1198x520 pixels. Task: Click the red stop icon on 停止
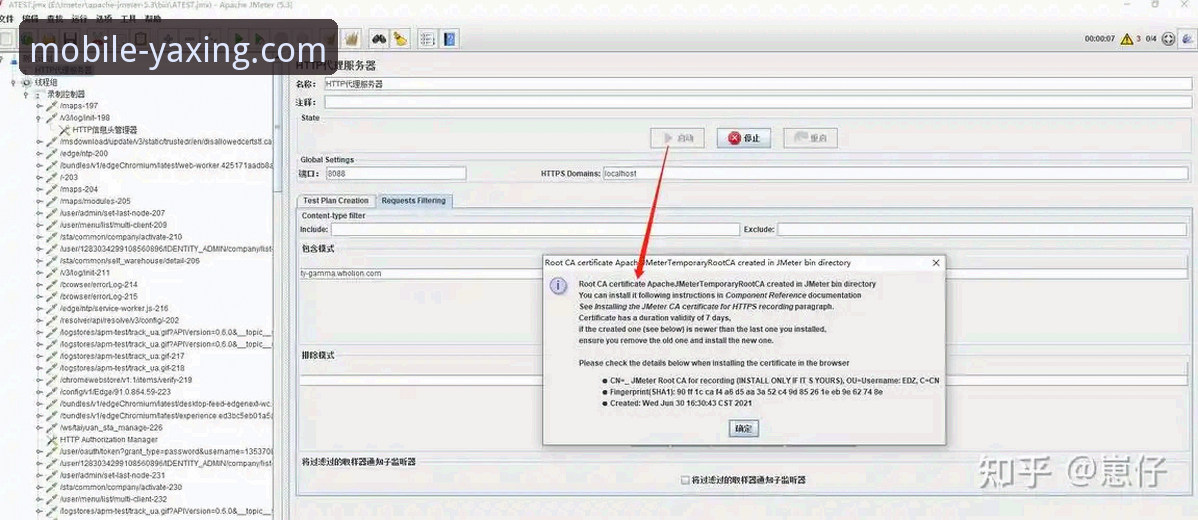(x=734, y=138)
